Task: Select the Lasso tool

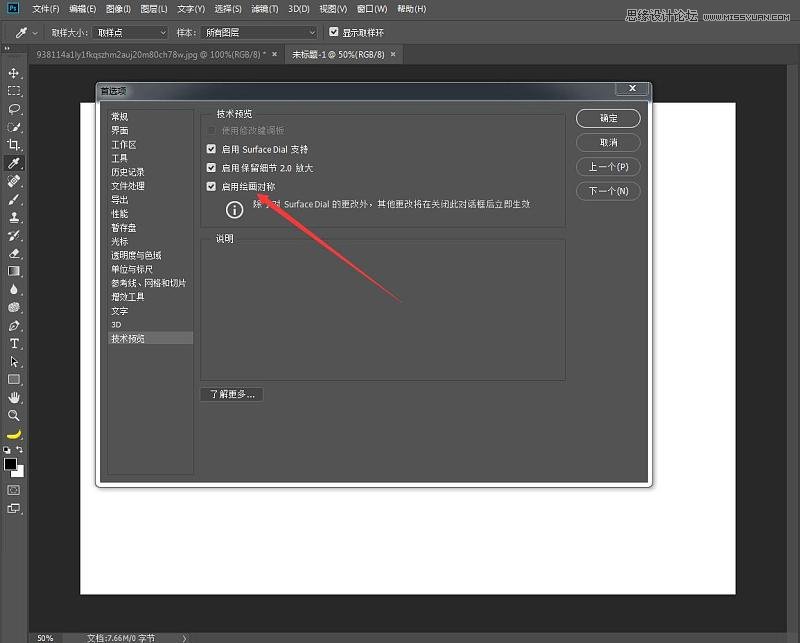Action: tap(13, 107)
